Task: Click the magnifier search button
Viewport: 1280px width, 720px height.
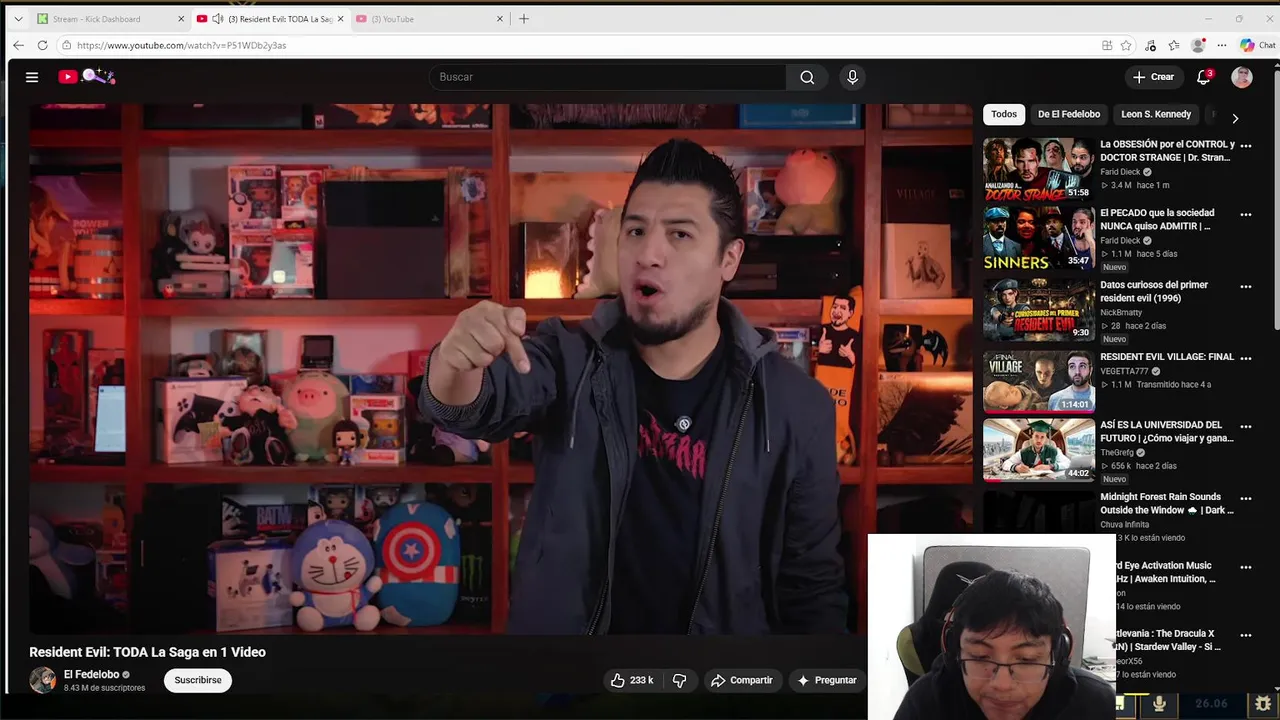Action: point(807,77)
